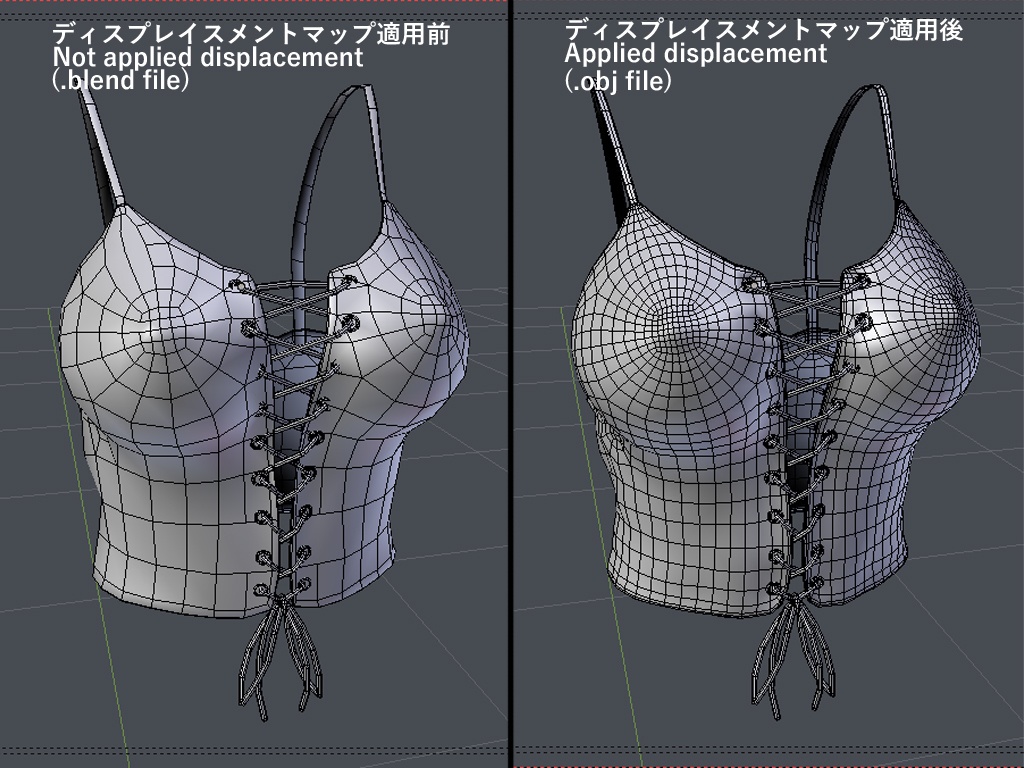Click the 'Not applied displacement' caption
This screenshot has height=768, width=1024.
208,57
